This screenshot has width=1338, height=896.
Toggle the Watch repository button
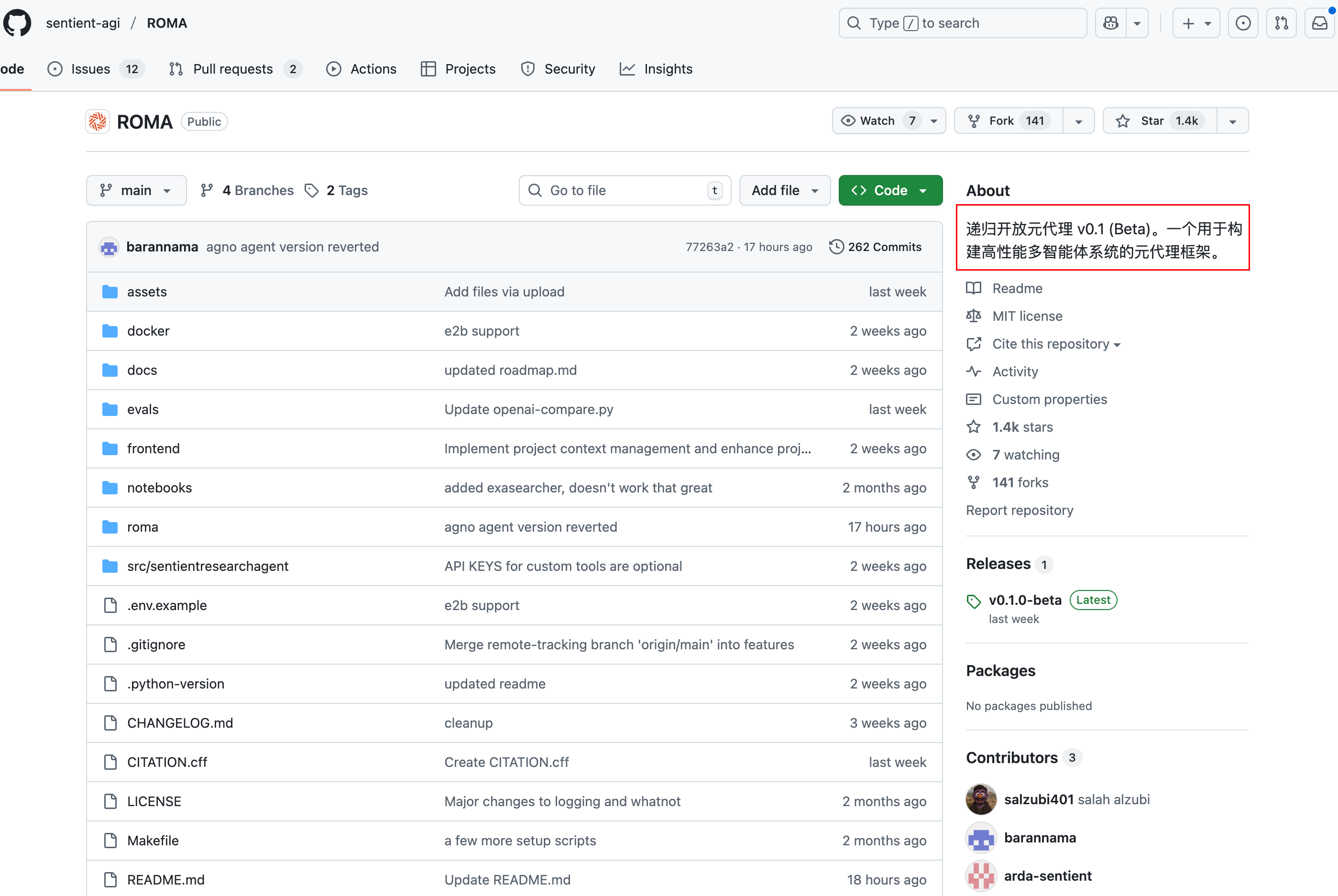pyautogui.click(x=877, y=120)
